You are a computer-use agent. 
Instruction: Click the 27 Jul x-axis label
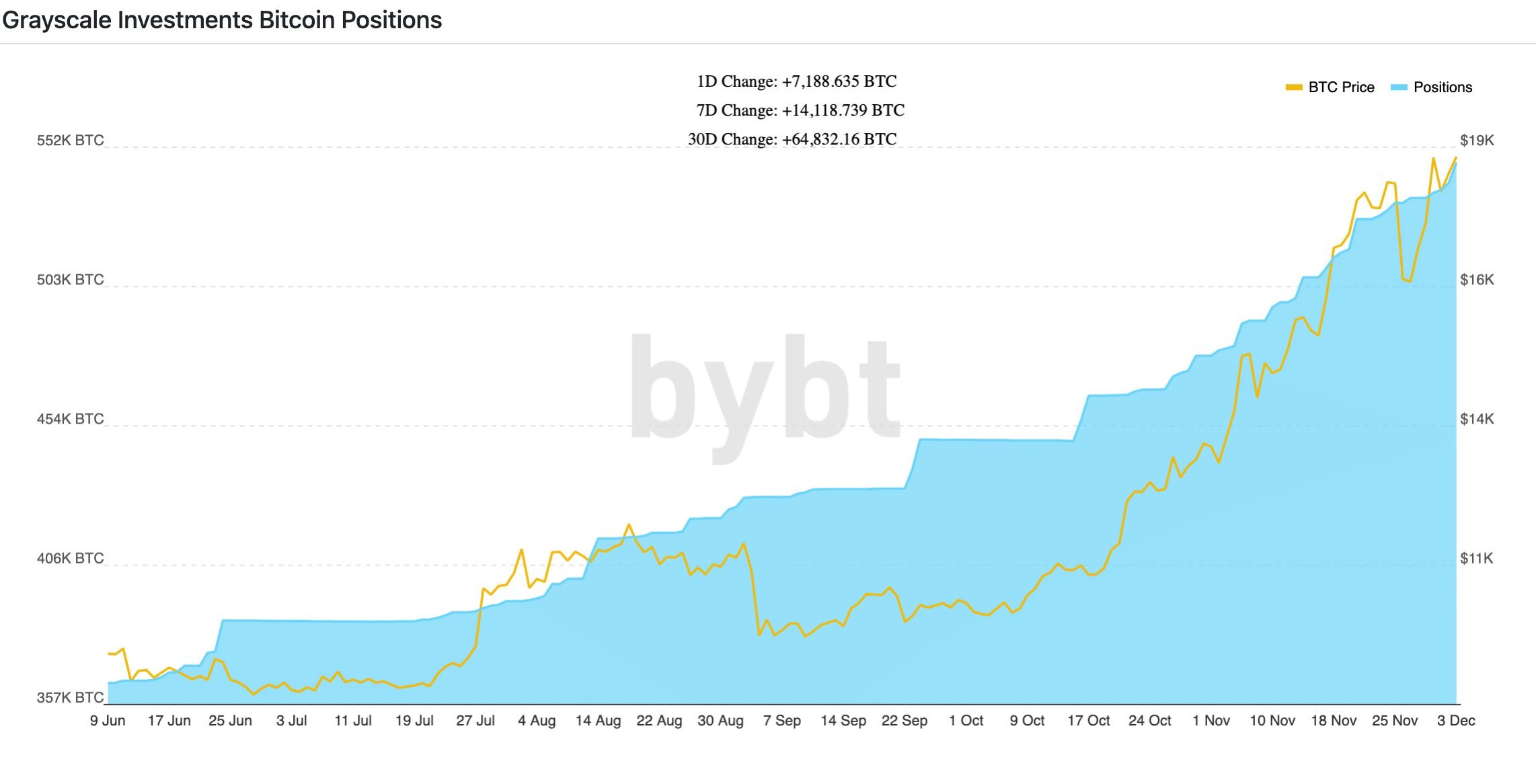point(475,721)
